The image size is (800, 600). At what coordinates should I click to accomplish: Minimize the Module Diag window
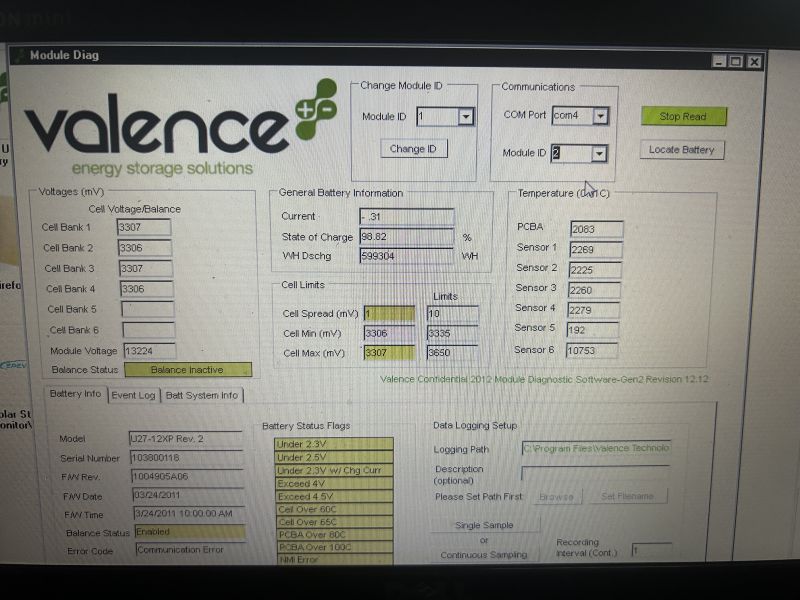coord(719,62)
